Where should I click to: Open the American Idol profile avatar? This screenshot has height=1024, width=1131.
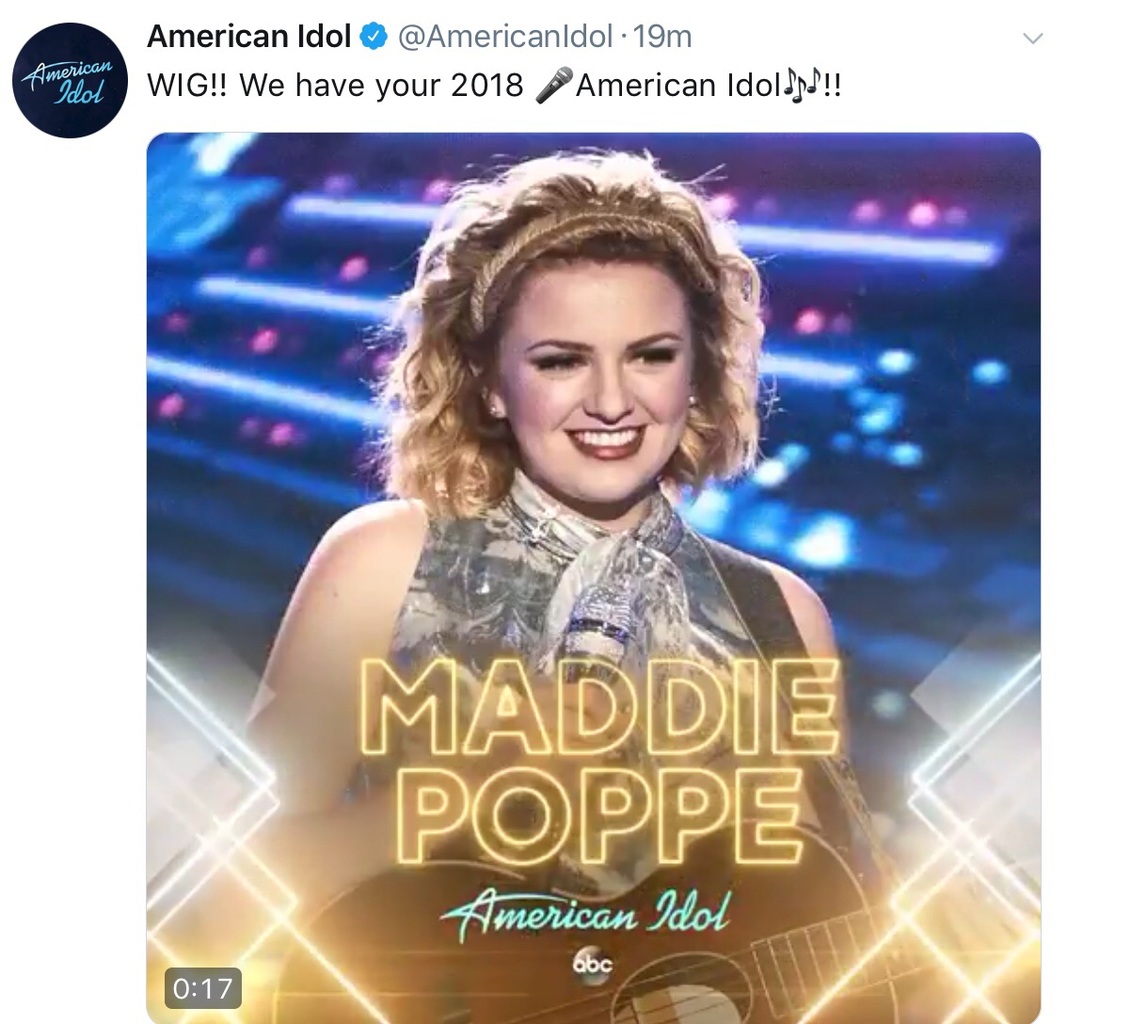point(70,80)
